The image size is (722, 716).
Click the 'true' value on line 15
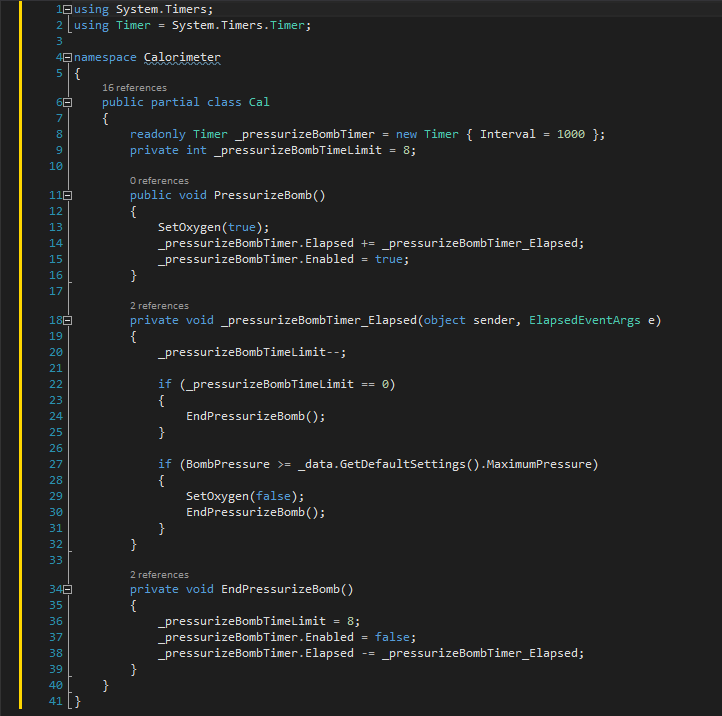pos(389,259)
